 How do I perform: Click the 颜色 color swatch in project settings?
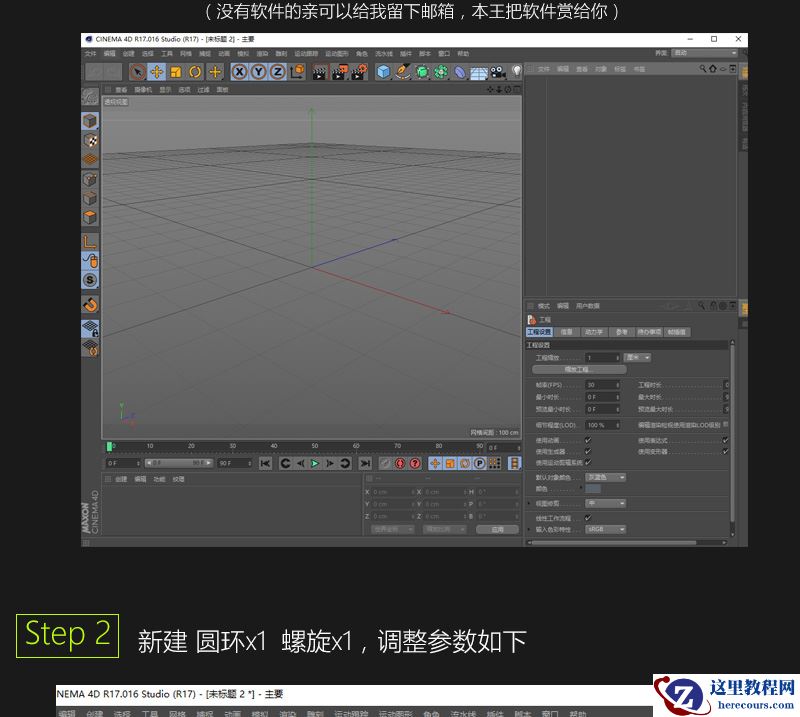[593, 489]
